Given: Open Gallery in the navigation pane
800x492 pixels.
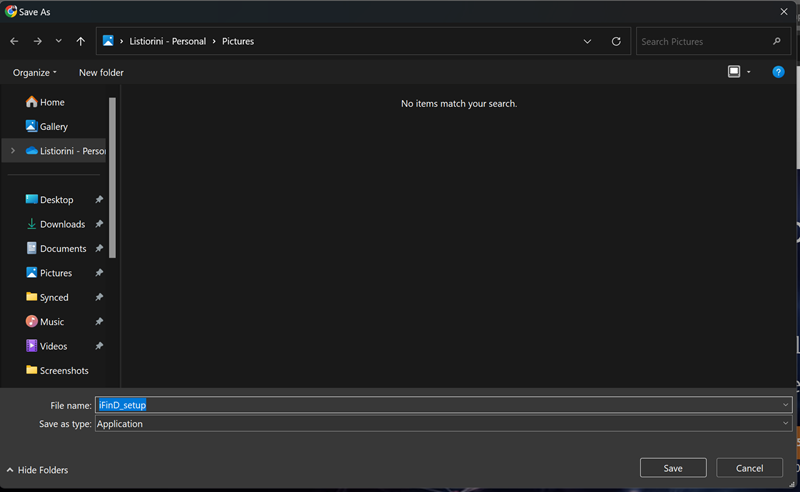Looking at the screenshot, I should point(53,127).
